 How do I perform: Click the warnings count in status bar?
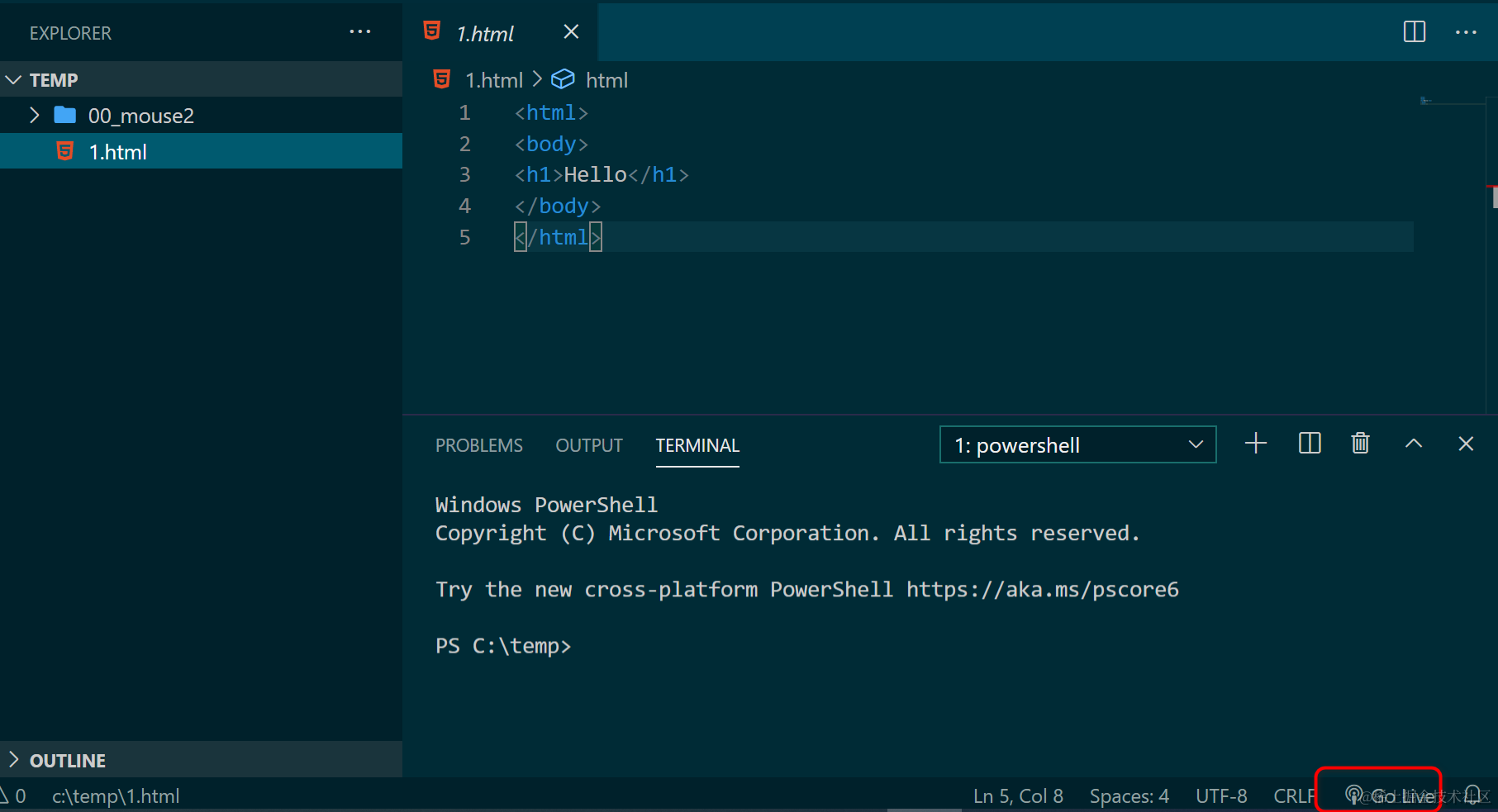13,795
